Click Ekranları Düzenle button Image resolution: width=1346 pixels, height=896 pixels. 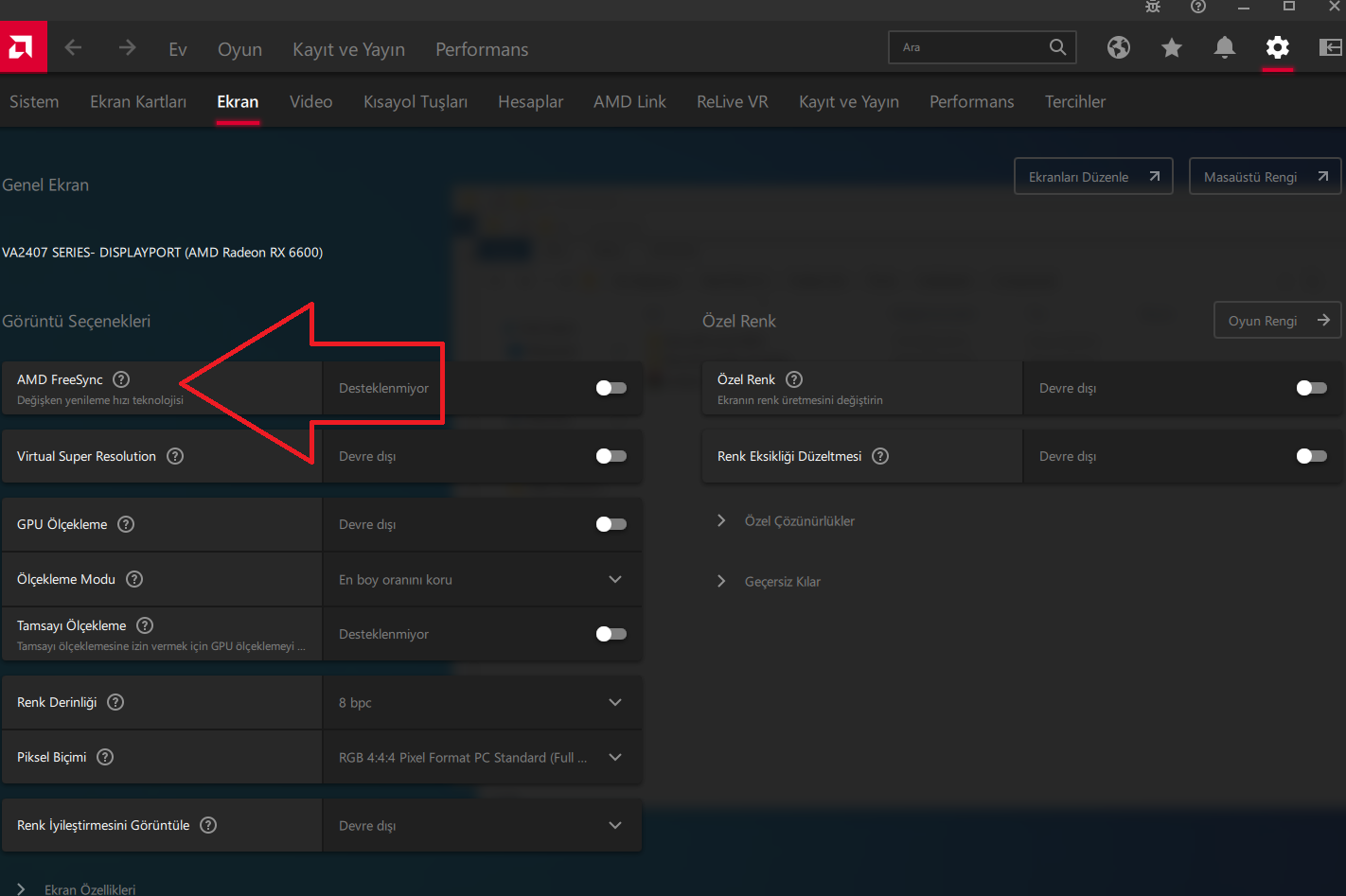1093,177
